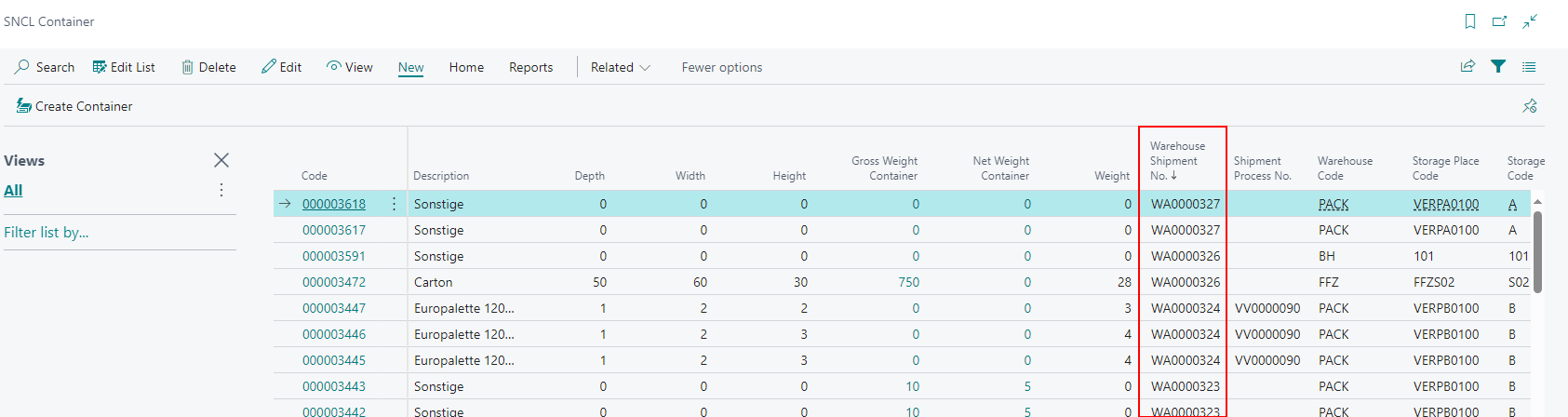Sort by Warehouse Shipment No. column header
This screenshot has height=417, width=1568.
pos(1176,161)
